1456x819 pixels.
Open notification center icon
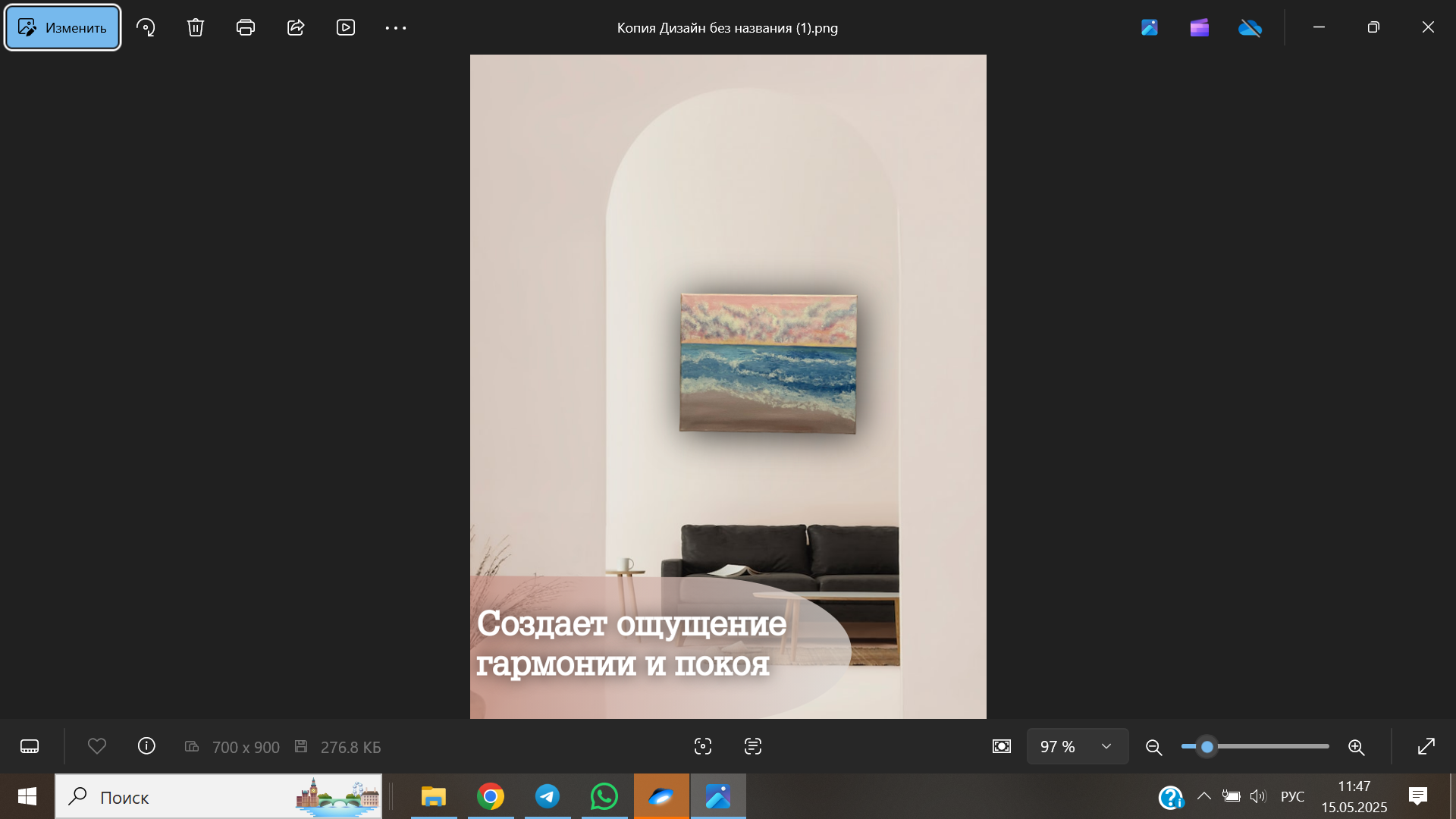click(1418, 796)
